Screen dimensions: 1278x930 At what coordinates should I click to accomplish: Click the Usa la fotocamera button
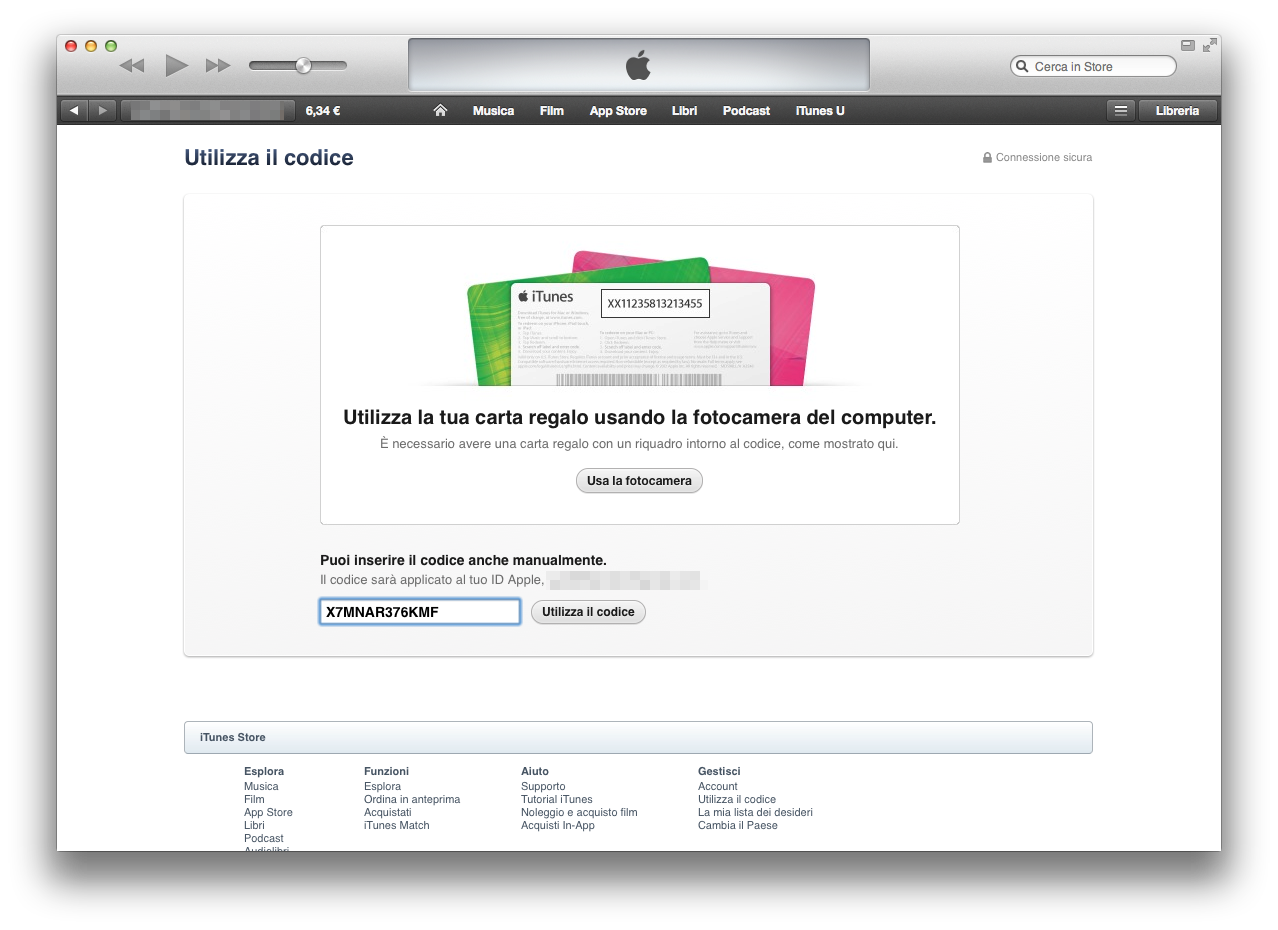[640, 481]
